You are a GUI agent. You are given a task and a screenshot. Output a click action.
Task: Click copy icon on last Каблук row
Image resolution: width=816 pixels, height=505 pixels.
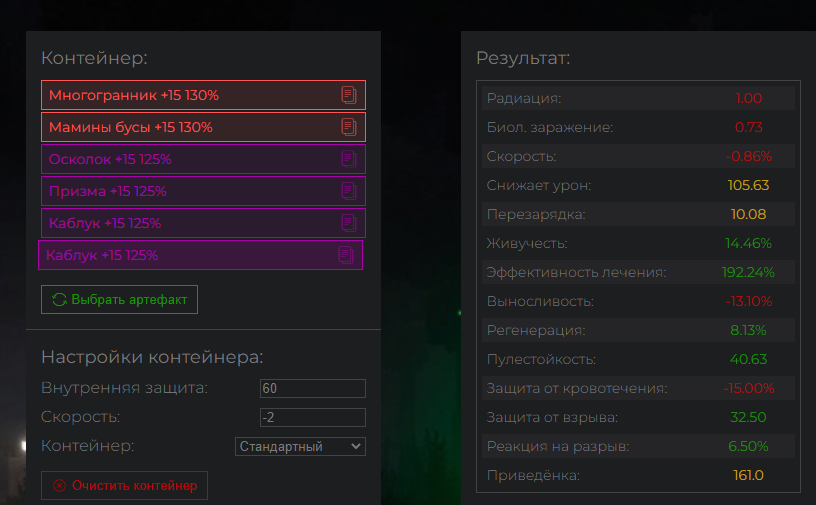point(346,255)
